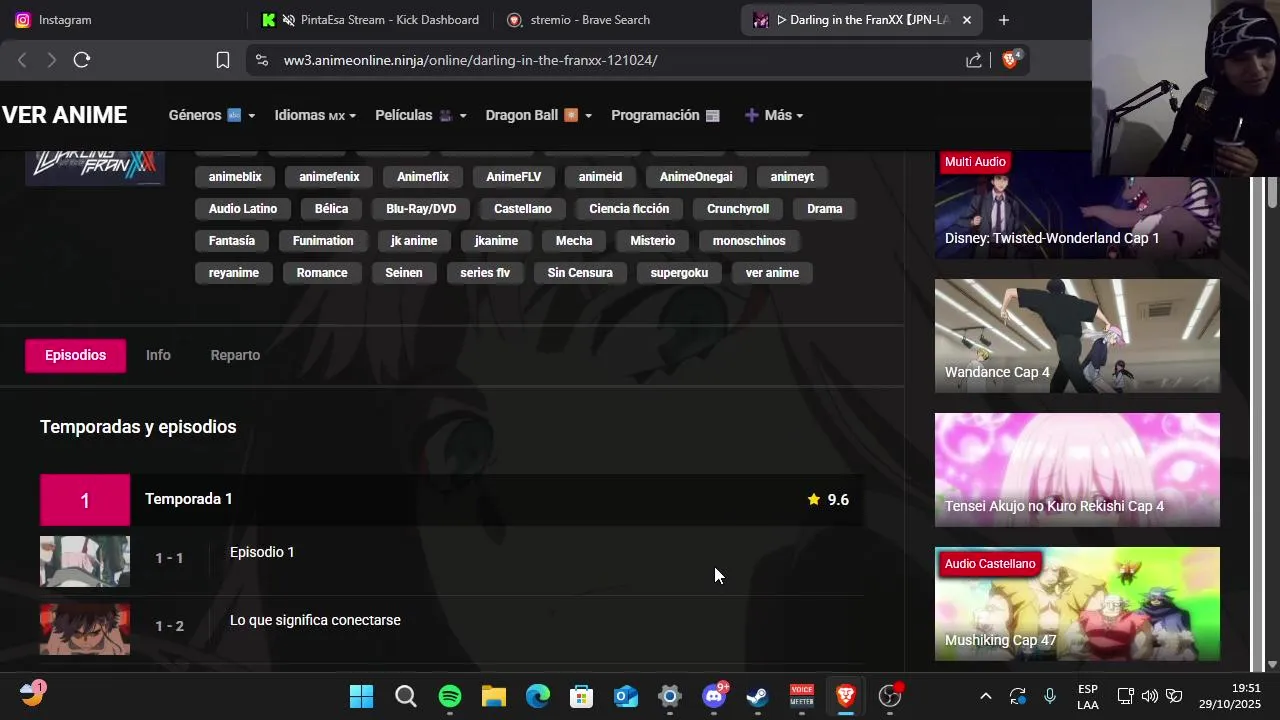Open Lo que significa conectarse episode

click(315, 620)
